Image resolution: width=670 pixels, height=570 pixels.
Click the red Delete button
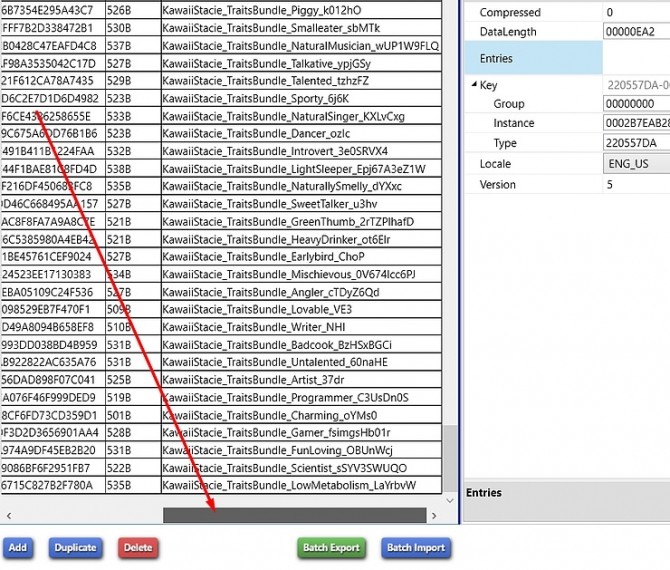(138, 547)
